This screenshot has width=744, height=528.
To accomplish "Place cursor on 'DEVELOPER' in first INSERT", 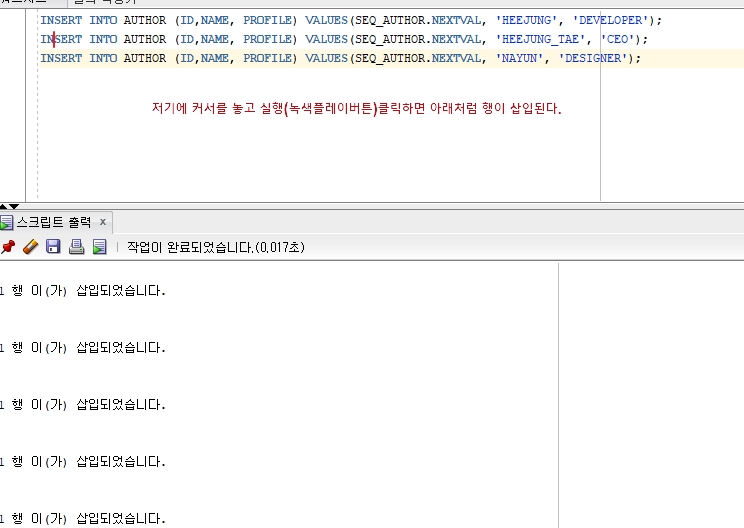I will (x=611, y=20).
